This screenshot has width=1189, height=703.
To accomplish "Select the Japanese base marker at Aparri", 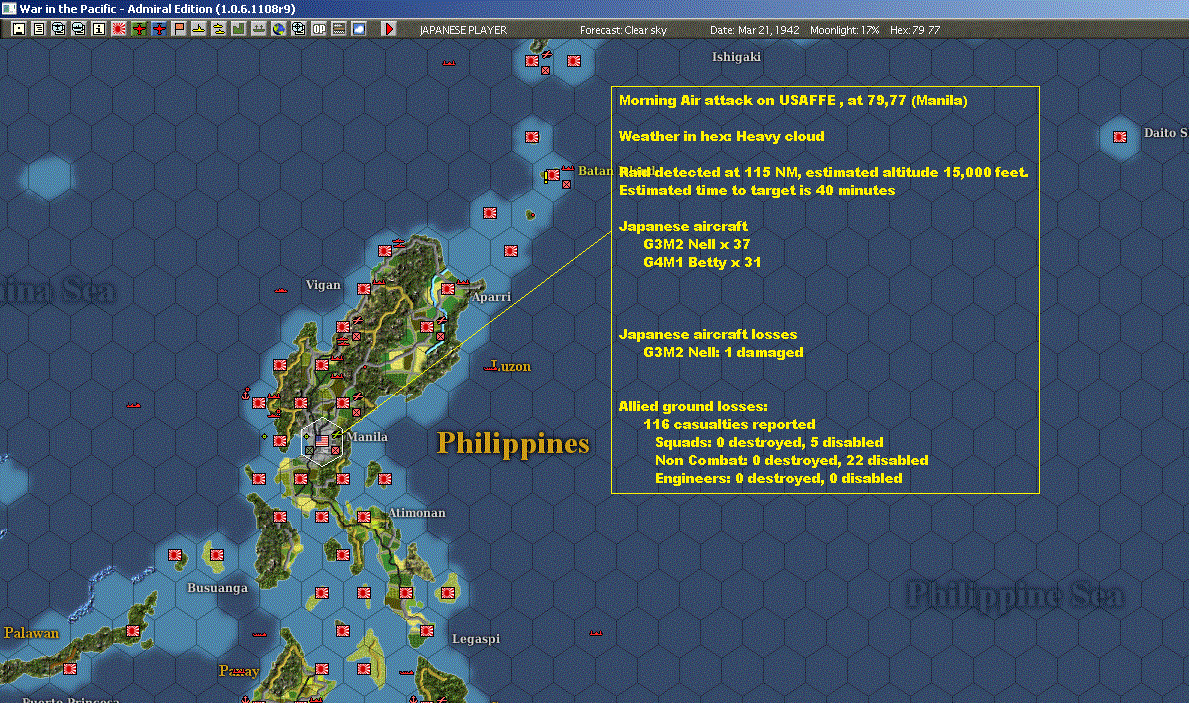I will coord(448,289).
